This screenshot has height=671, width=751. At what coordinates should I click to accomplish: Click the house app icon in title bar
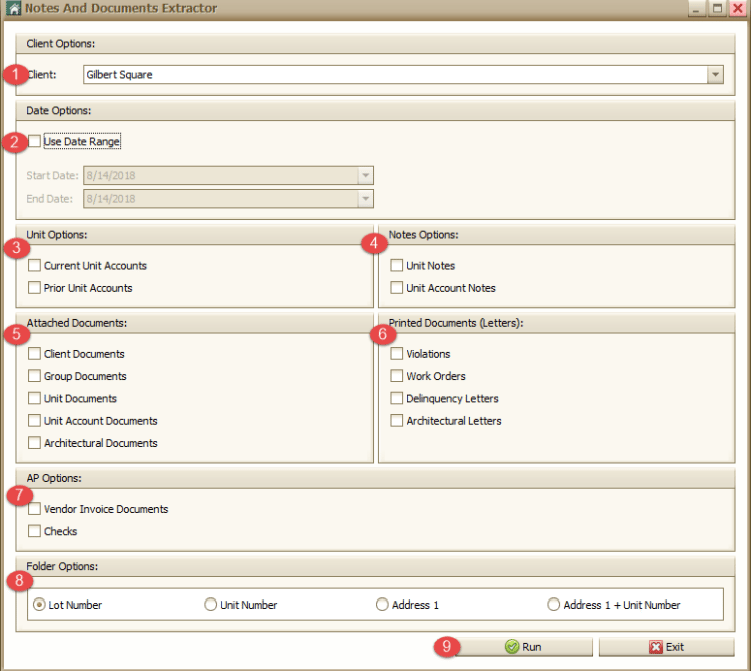(13, 8)
